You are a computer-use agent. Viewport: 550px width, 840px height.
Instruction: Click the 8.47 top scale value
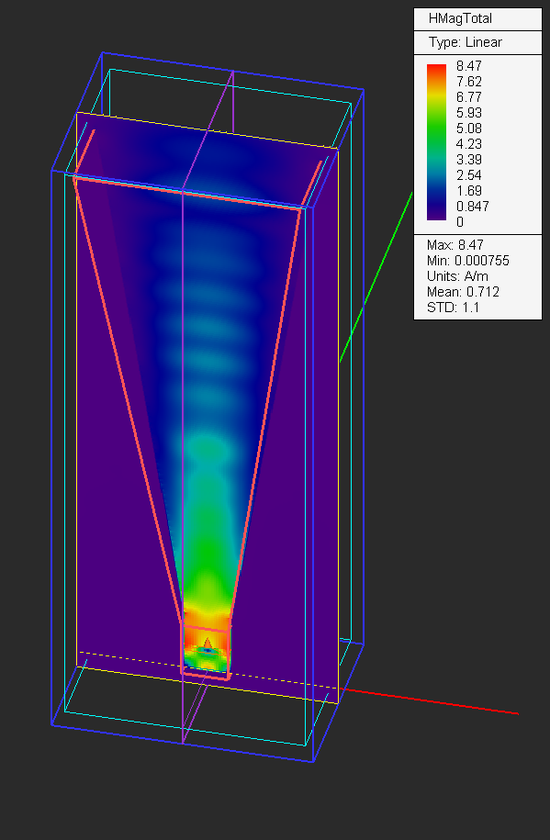(x=469, y=66)
